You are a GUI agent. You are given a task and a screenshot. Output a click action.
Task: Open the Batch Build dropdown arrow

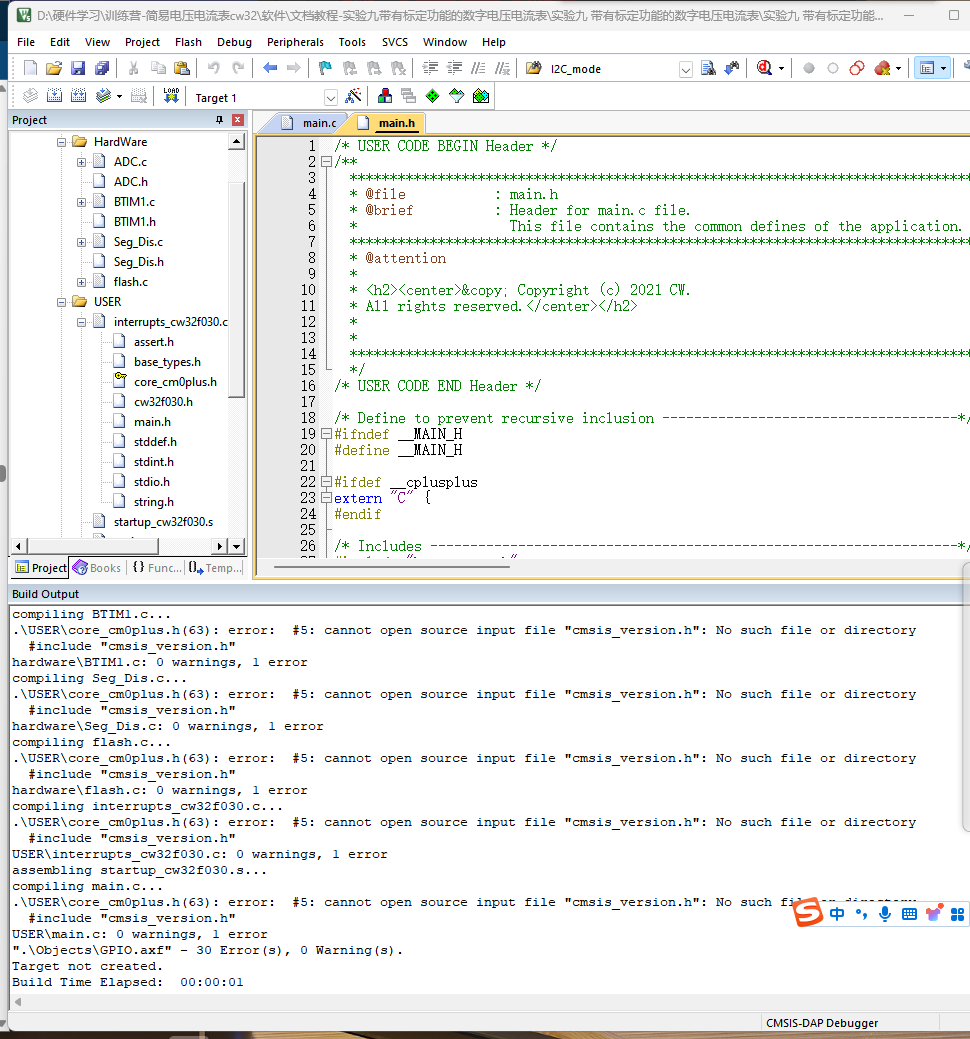click(119, 97)
